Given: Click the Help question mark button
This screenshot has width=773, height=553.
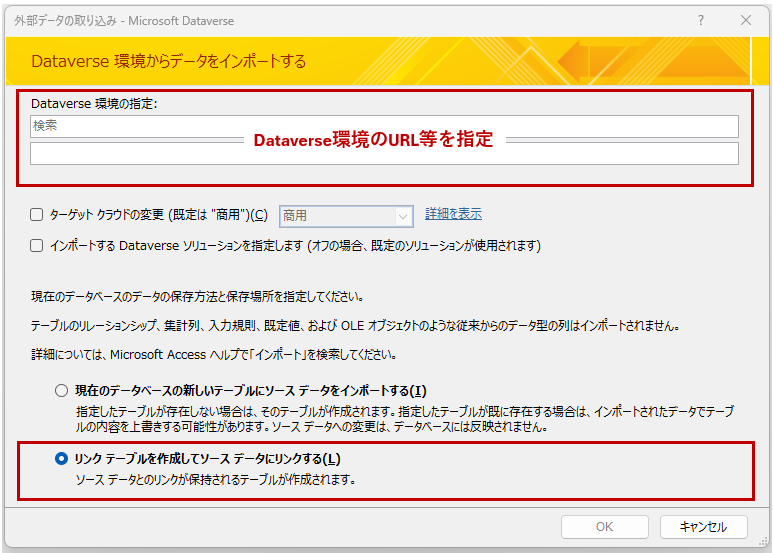Looking at the screenshot, I should click(x=701, y=20).
